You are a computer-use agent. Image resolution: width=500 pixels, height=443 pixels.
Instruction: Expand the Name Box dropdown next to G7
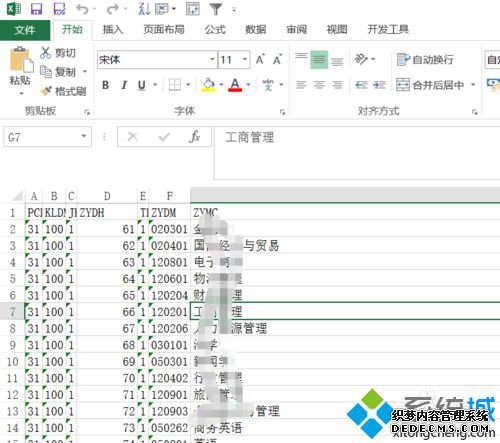tap(84, 136)
